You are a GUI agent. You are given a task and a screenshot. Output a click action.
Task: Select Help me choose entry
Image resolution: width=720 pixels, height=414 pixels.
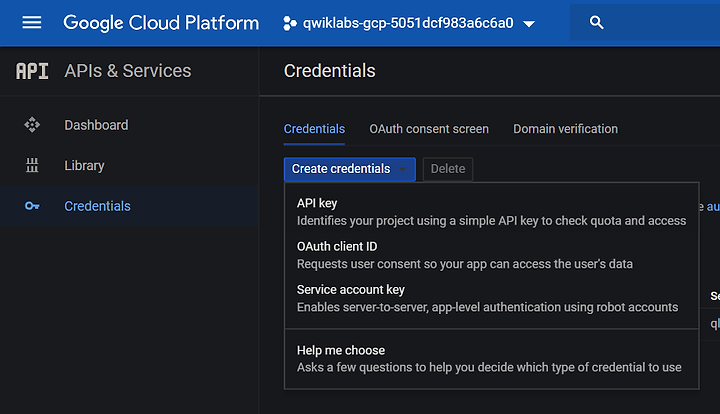point(491,359)
